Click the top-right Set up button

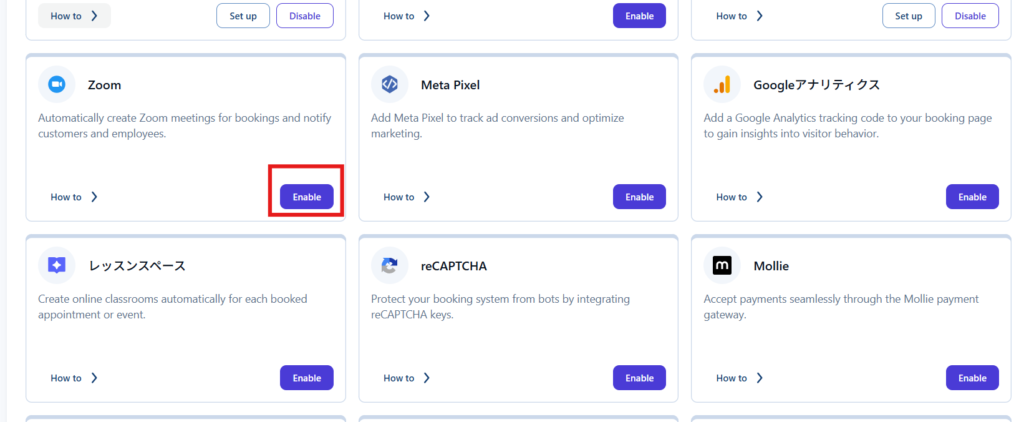click(908, 16)
